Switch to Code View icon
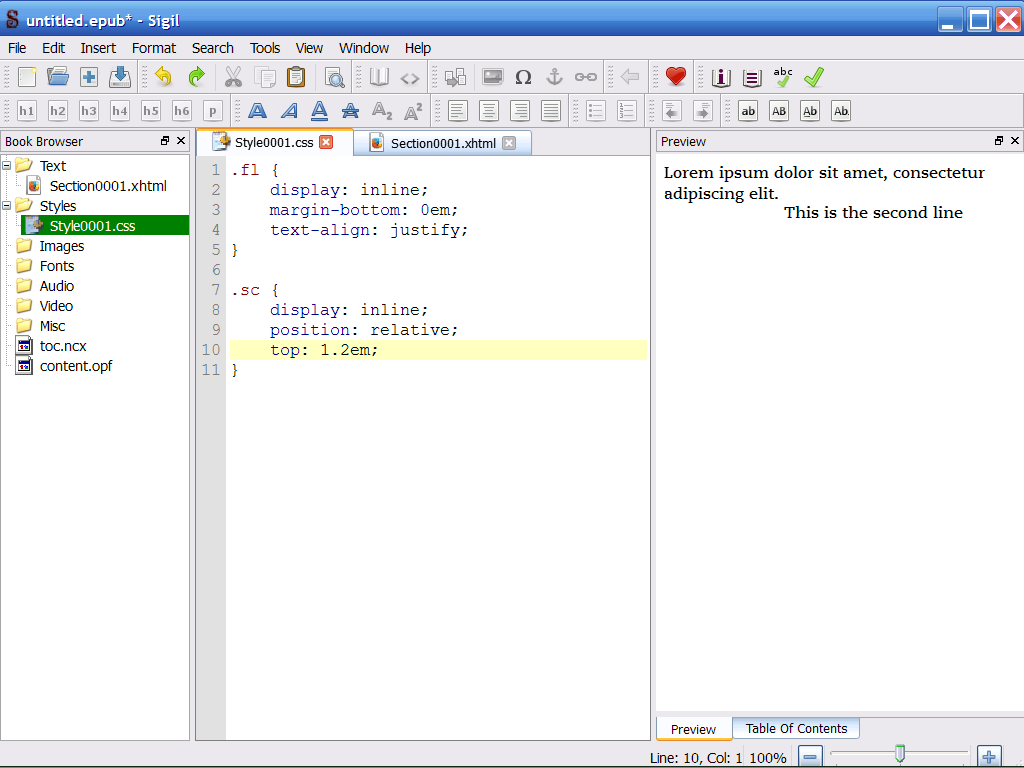Image resolution: width=1024 pixels, height=768 pixels. pos(410,77)
